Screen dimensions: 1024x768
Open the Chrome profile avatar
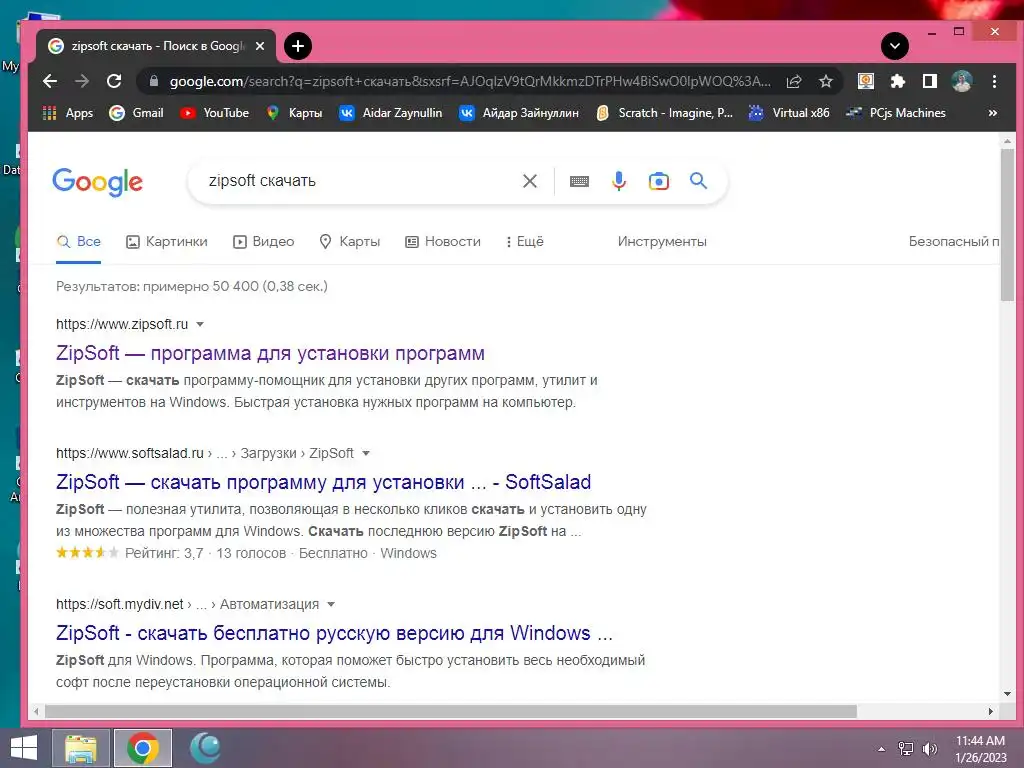pyautogui.click(x=961, y=81)
